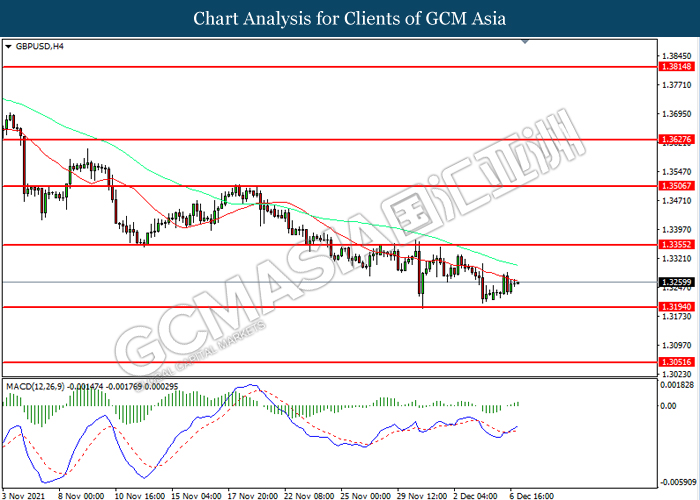Screen dimensions: 700x500
Task: Click the 22 Nov 08:00 time label
Action: pyautogui.click(x=309, y=496)
